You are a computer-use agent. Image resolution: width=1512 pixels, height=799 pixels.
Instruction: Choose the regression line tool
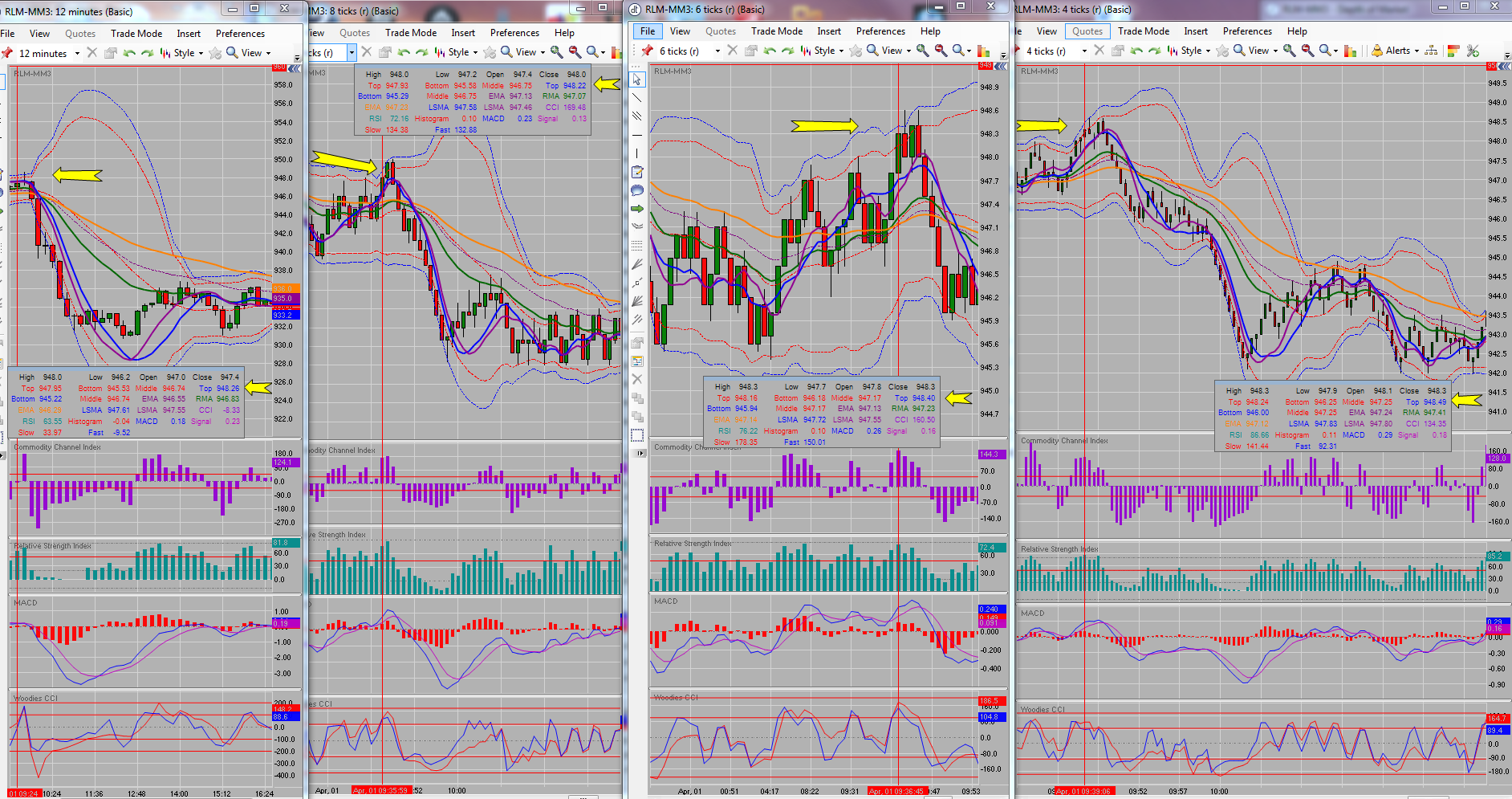(x=637, y=282)
